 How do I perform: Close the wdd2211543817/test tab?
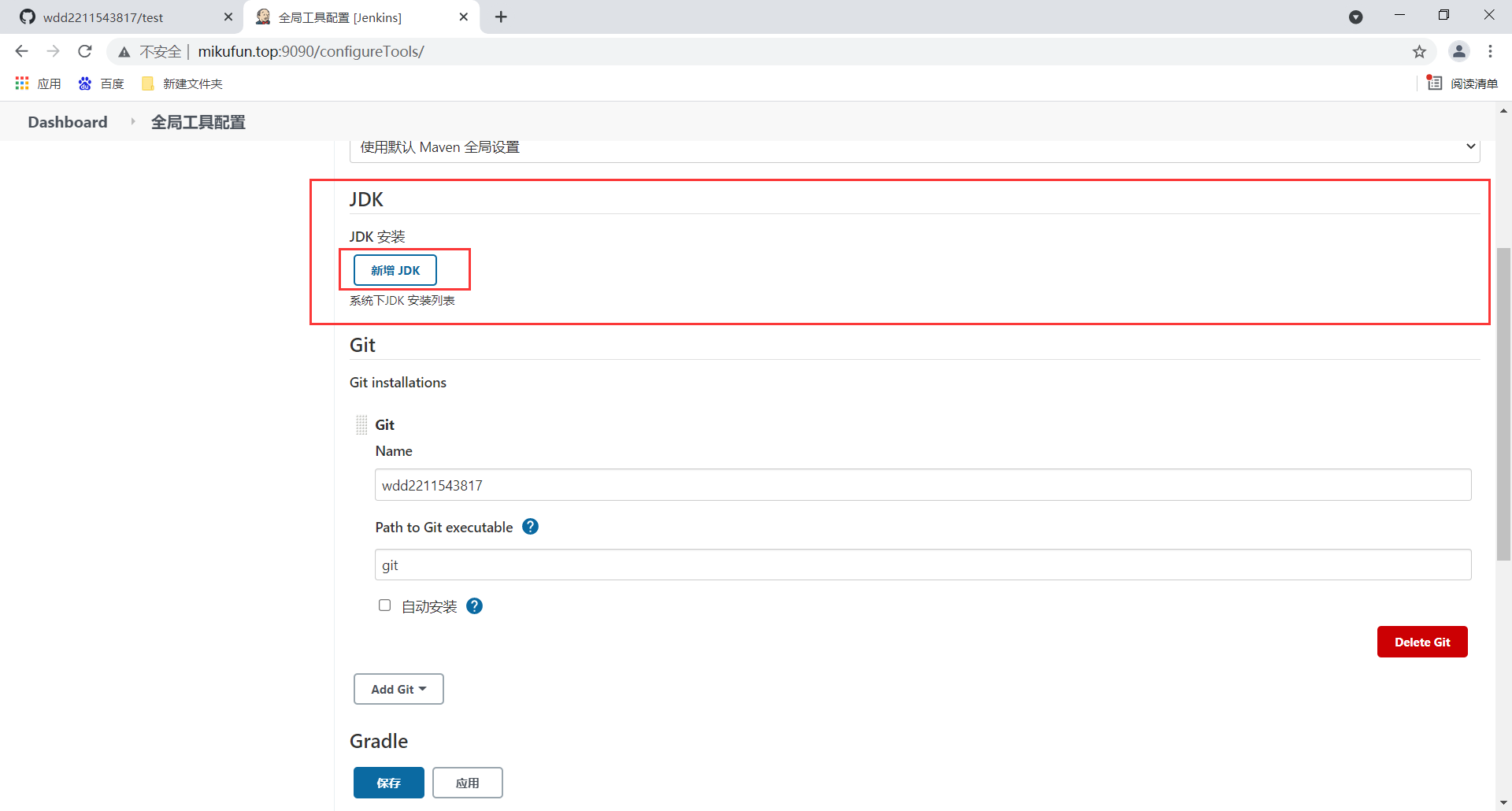(228, 17)
